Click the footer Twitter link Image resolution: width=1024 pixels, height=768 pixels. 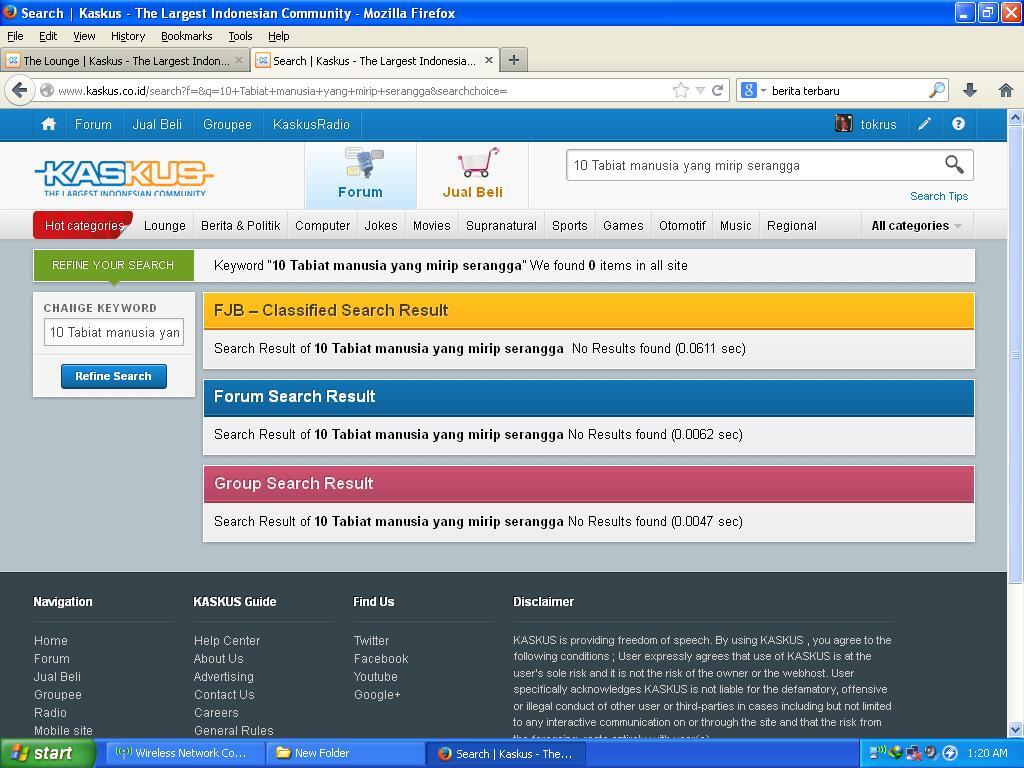[x=371, y=641]
